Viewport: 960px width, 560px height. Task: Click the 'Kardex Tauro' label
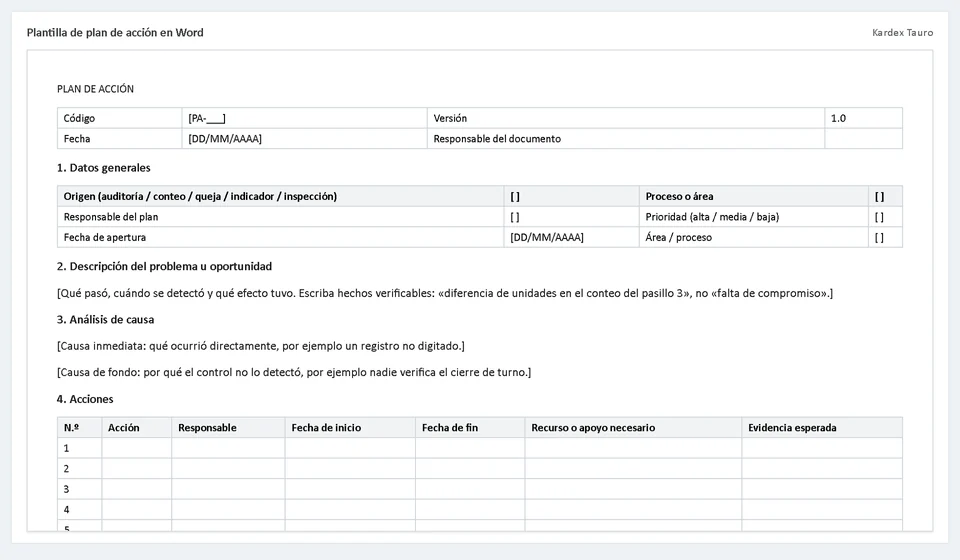coord(902,32)
